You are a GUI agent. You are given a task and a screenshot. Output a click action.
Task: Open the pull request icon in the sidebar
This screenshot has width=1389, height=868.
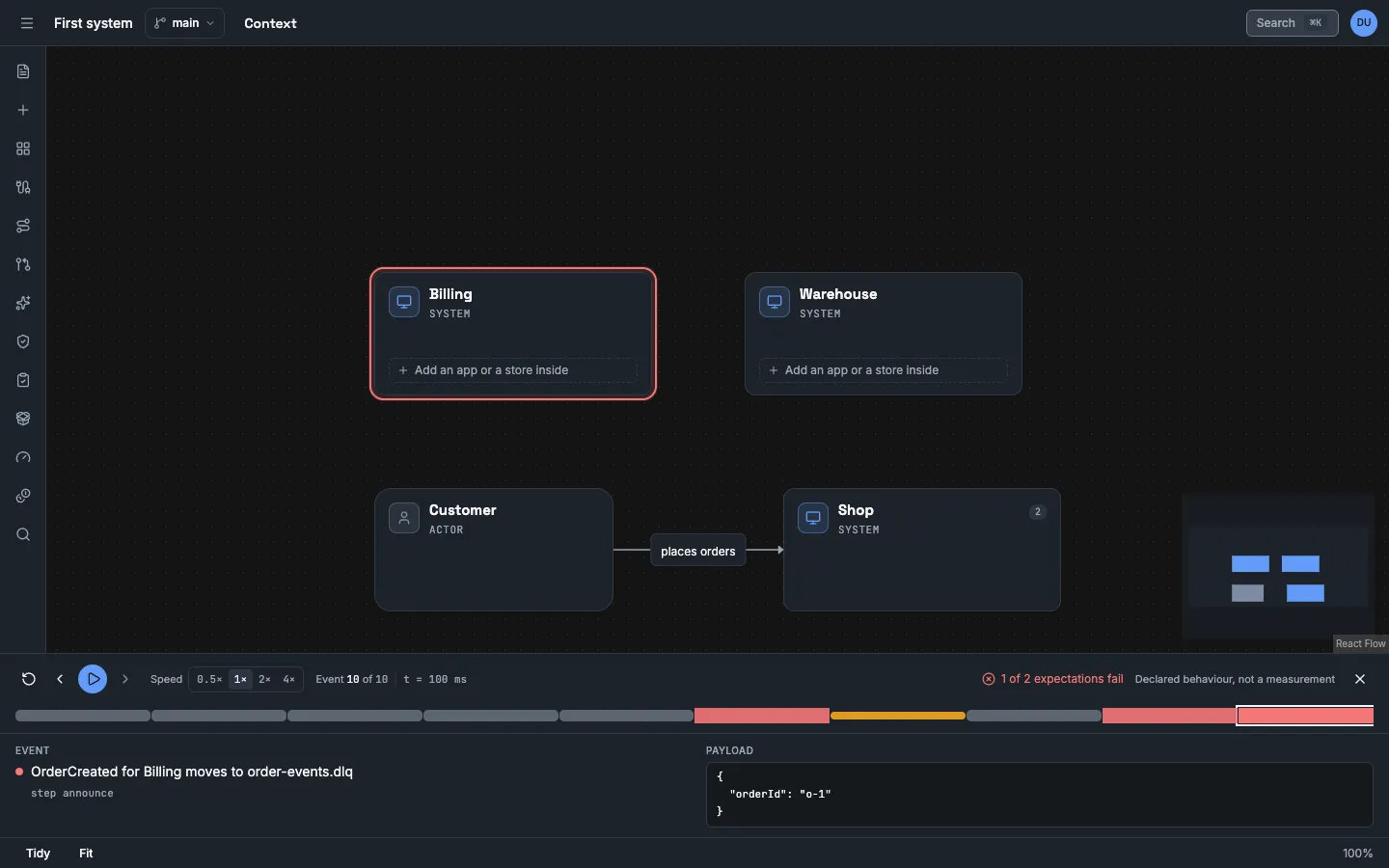pyautogui.click(x=23, y=264)
